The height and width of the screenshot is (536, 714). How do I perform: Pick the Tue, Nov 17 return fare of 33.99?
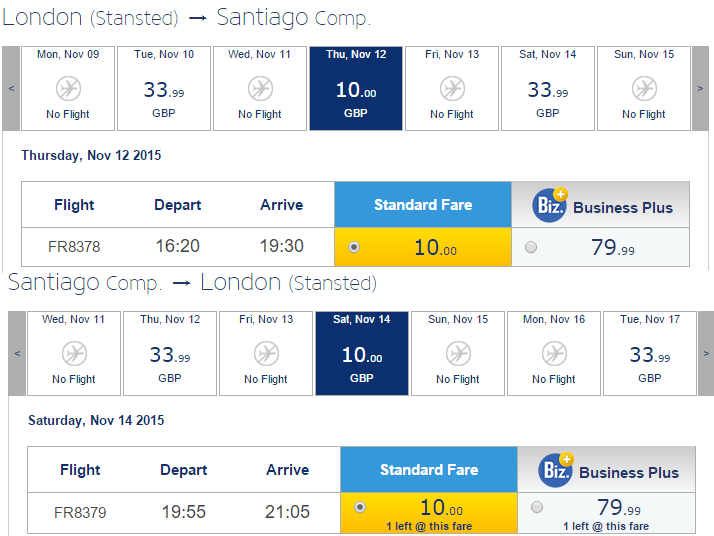pyautogui.click(x=650, y=353)
